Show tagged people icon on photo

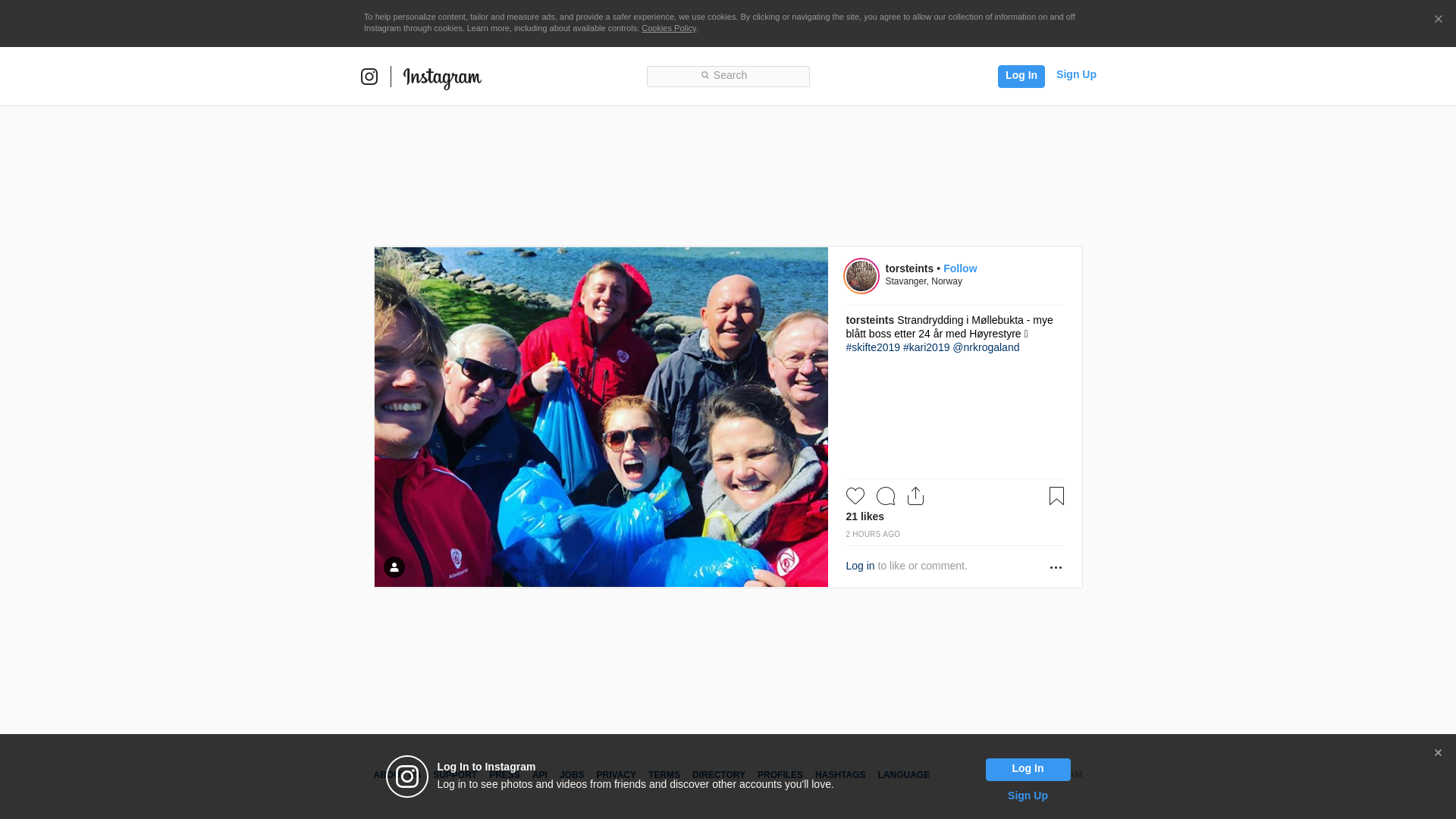pyautogui.click(x=394, y=567)
